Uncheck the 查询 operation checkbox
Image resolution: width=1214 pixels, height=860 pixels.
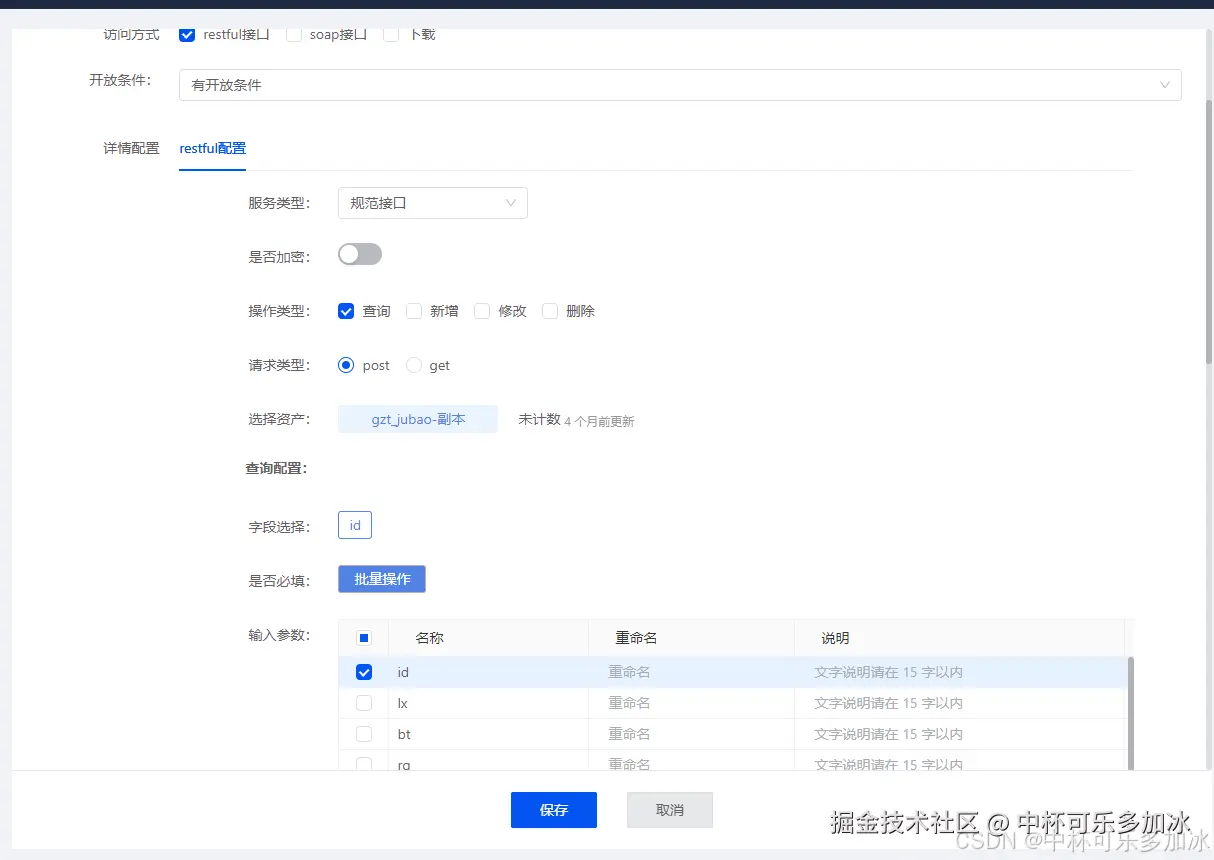pyautogui.click(x=346, y=311)
